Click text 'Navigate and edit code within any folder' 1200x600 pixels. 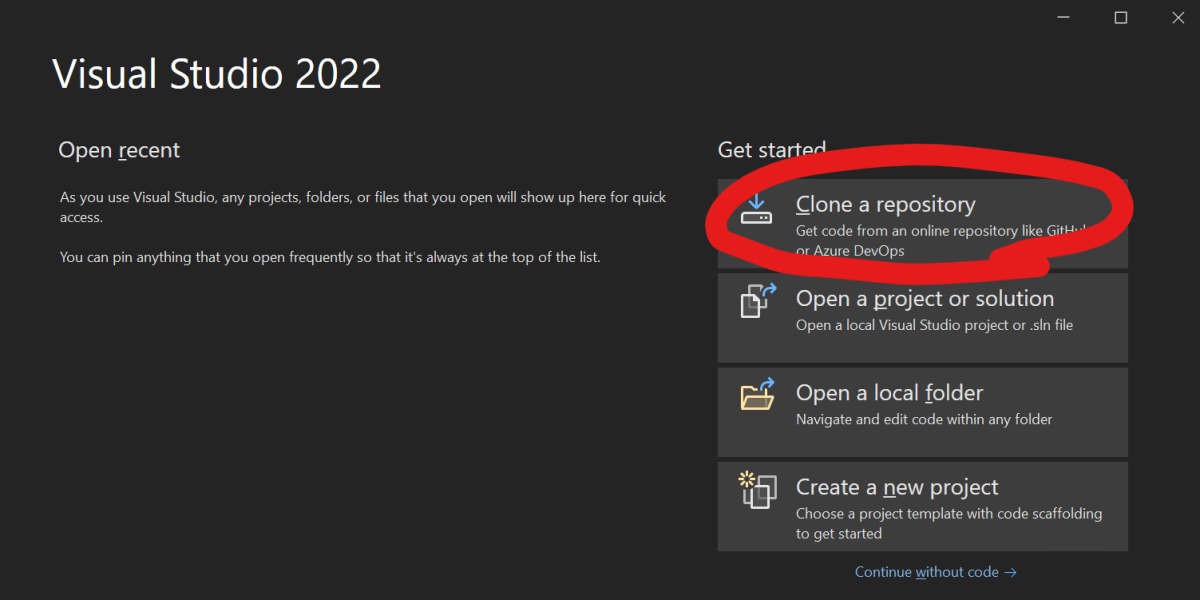coord(924,419)
